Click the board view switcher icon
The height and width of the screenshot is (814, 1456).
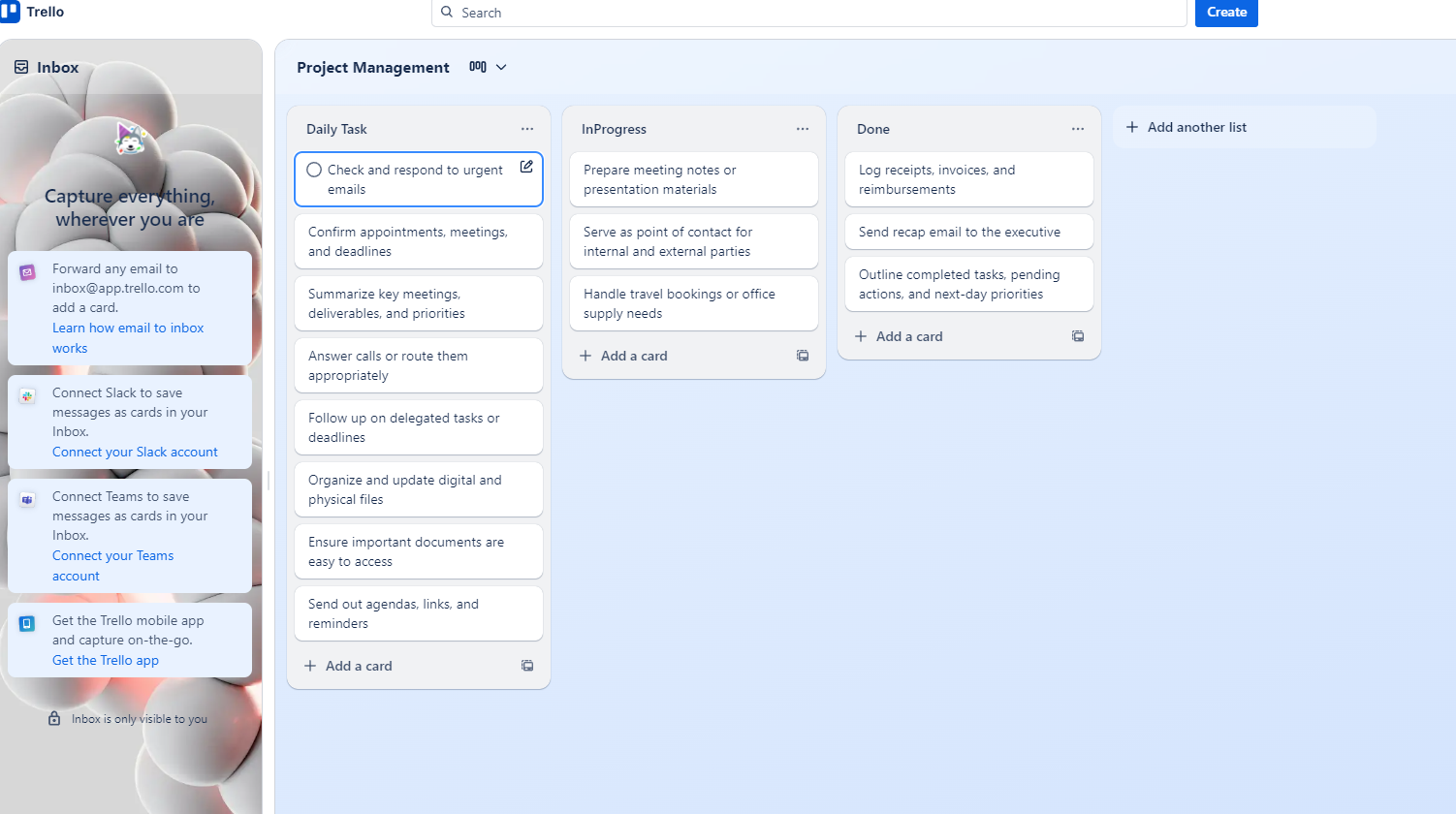[x=478, y=67]
